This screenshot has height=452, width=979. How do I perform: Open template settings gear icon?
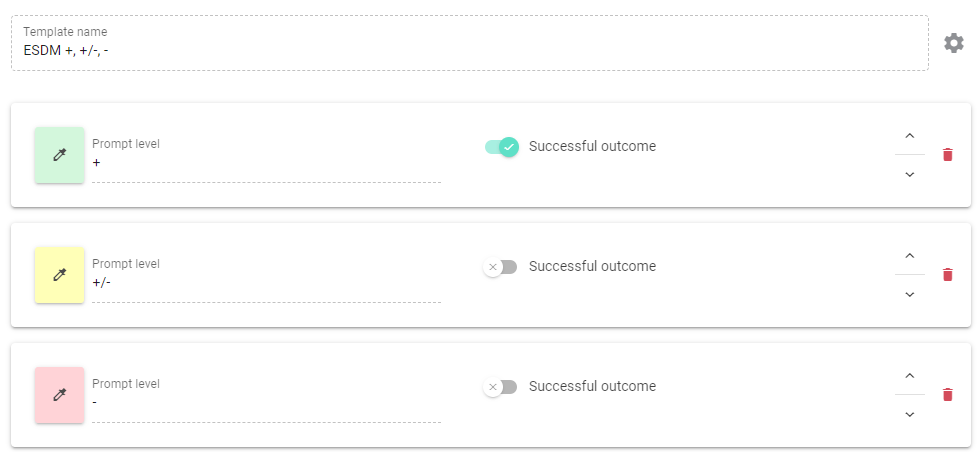(954, 43)
